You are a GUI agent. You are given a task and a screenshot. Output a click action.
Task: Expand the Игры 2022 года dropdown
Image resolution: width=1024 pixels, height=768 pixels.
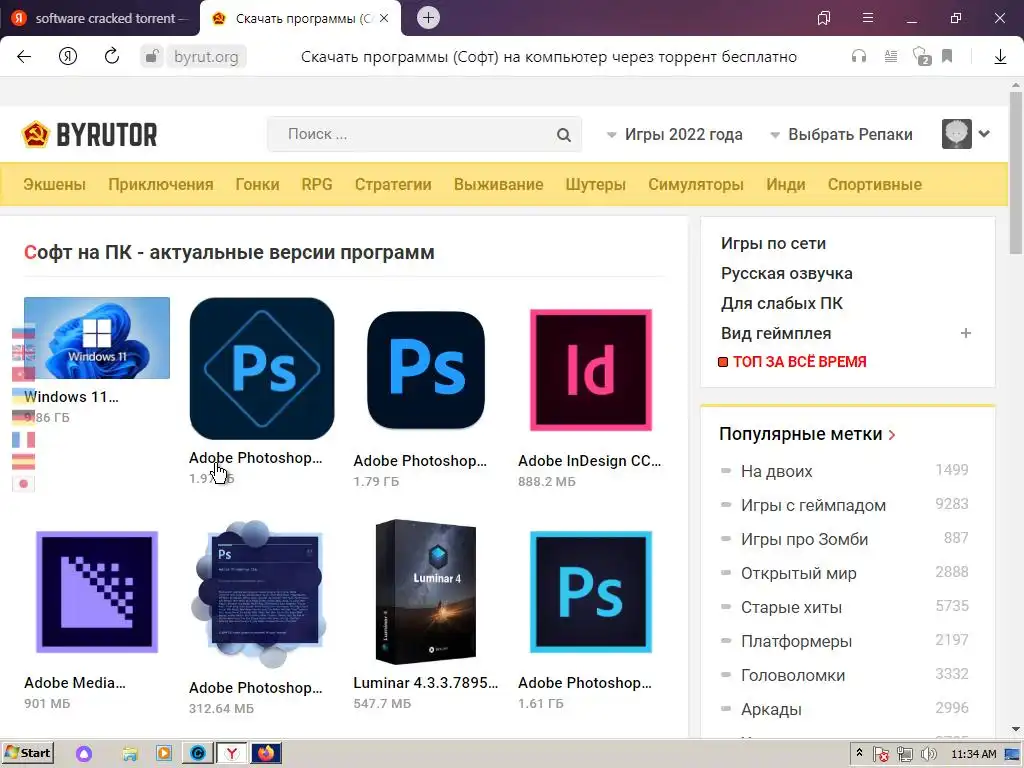point(675,135)
